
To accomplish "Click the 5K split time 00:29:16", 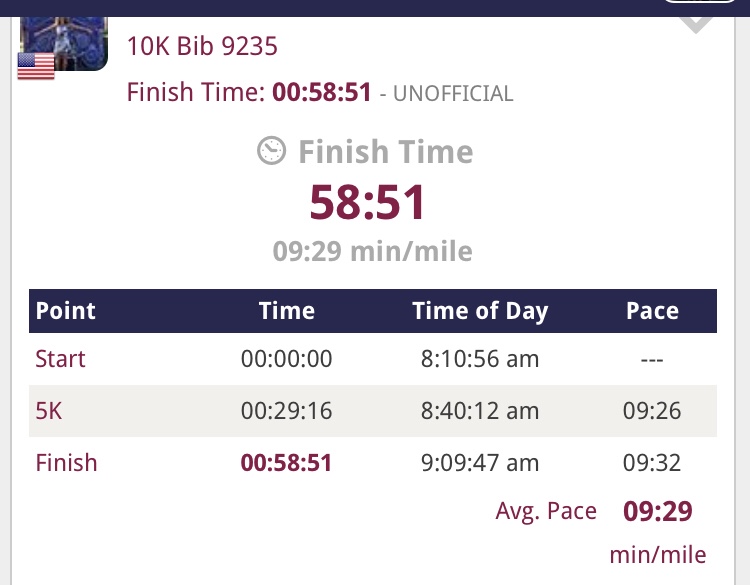I will click(x=287, y=411).
